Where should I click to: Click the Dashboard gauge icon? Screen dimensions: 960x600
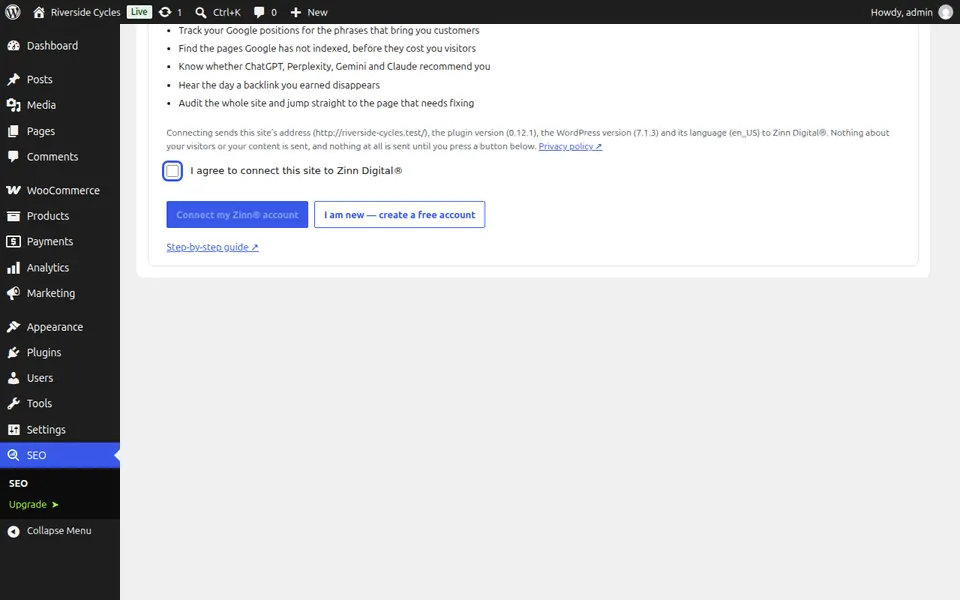(x=13, y=46)
